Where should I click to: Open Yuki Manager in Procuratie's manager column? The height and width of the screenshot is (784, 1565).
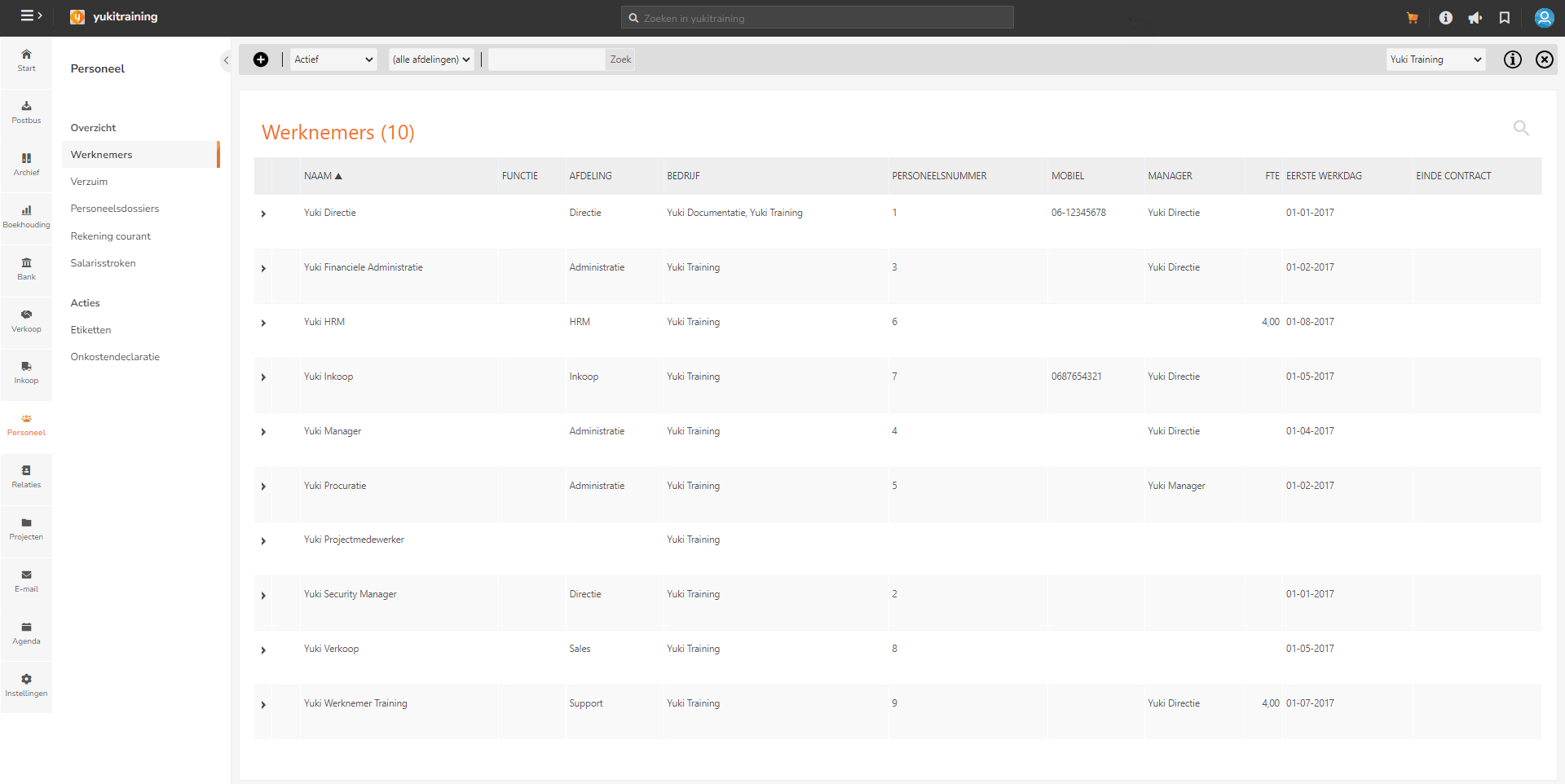pos(1176,486)
